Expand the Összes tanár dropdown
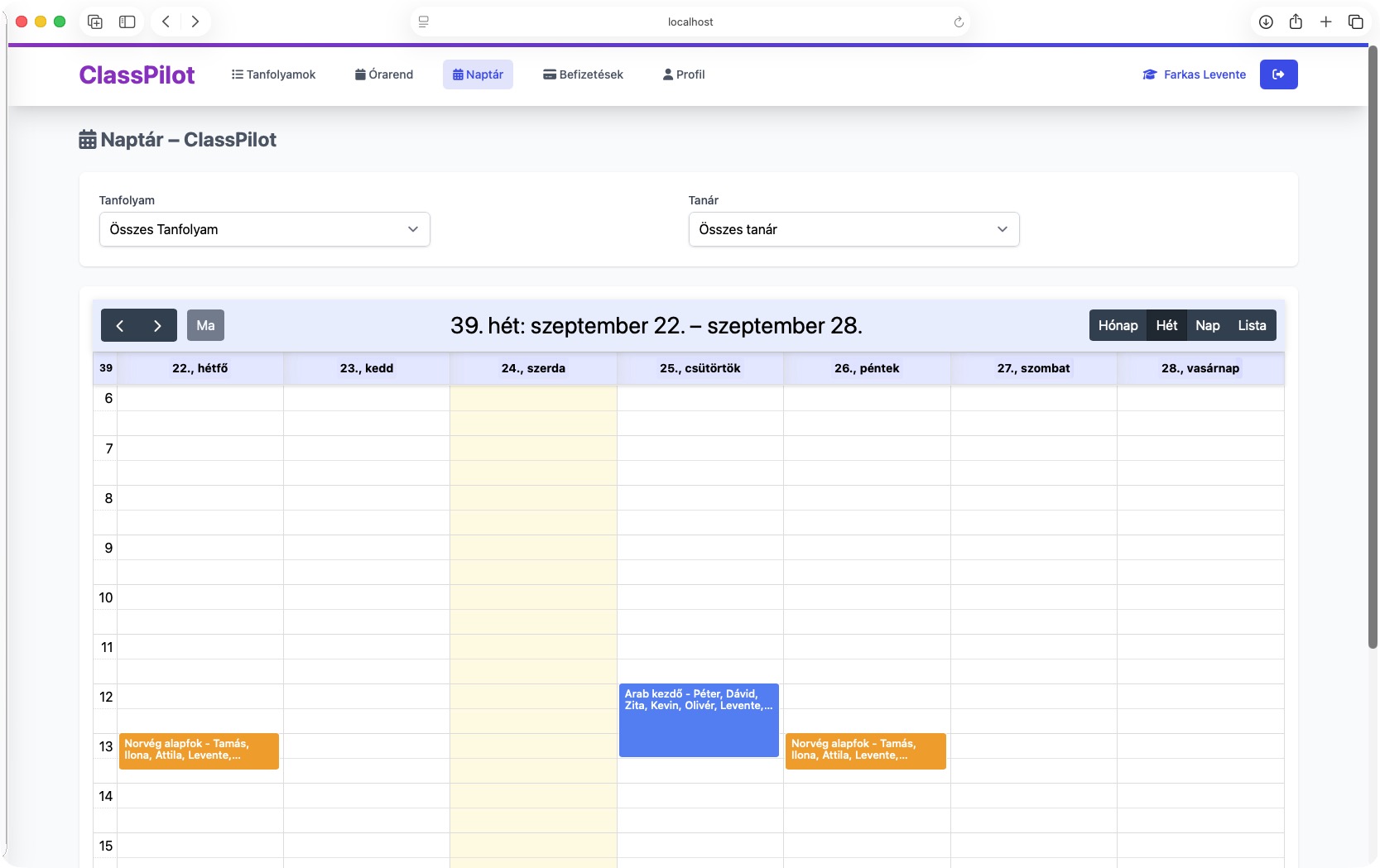 (x=853, y=229)
